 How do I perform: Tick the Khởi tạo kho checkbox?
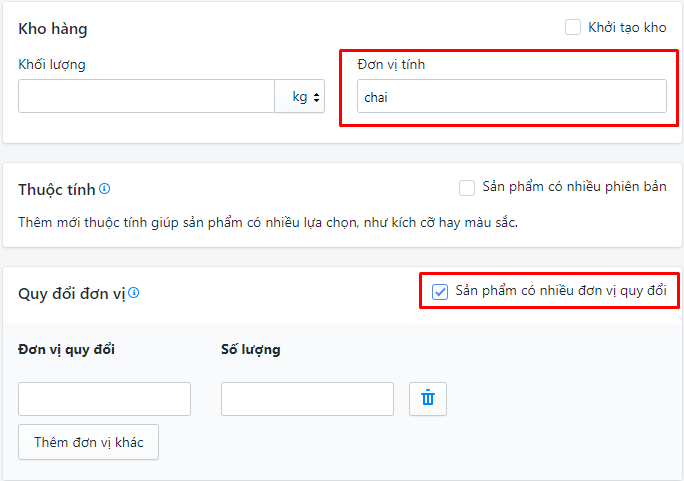(572, 27)
